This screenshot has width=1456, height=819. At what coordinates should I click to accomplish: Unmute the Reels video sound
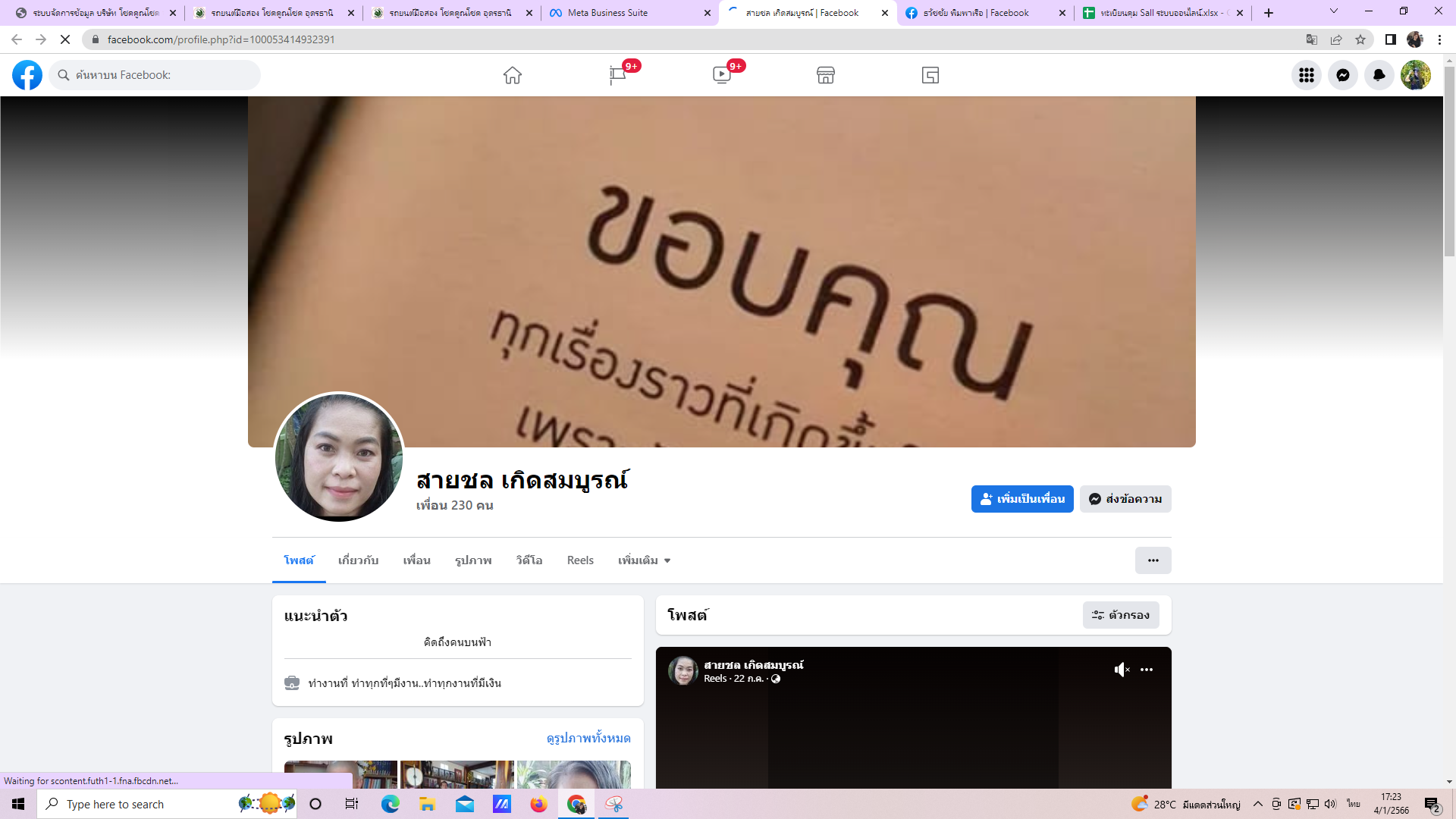(x=1122, y=670)
